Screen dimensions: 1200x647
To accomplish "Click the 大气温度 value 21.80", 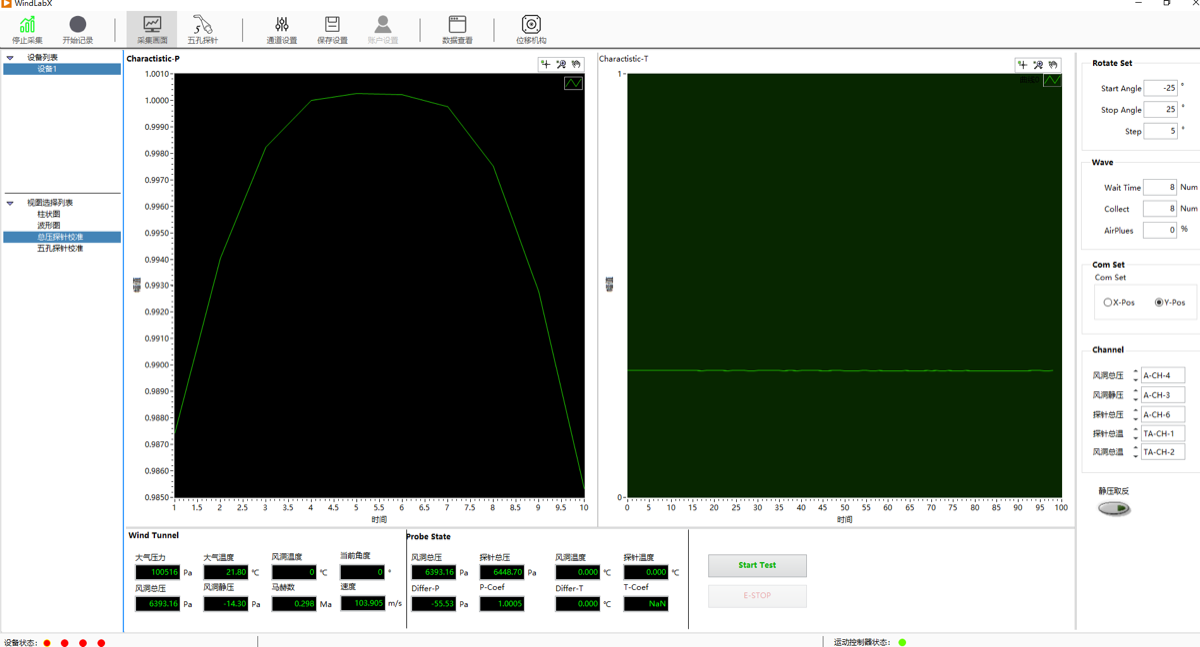I will tap(225, 573).
